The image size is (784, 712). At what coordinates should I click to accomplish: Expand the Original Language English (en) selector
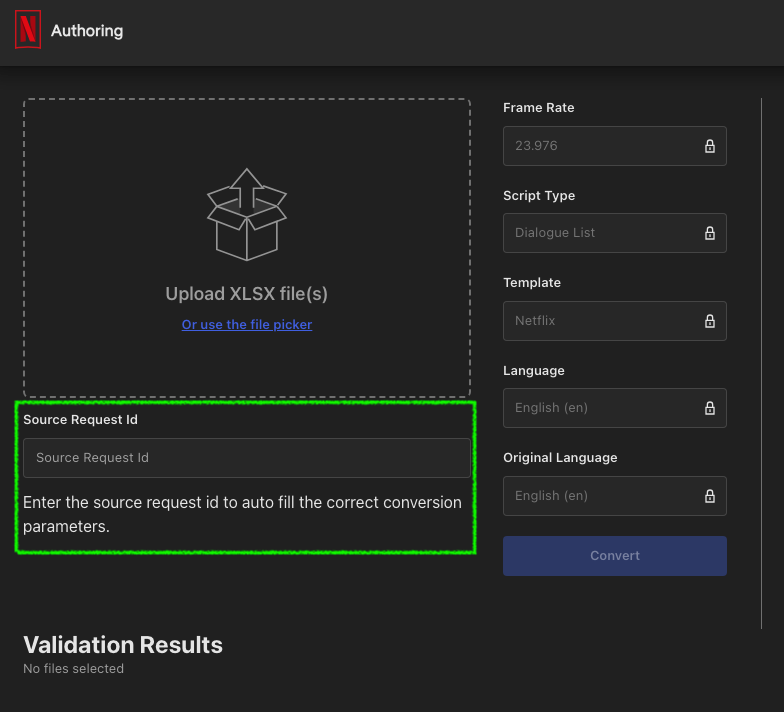[614, 496]
